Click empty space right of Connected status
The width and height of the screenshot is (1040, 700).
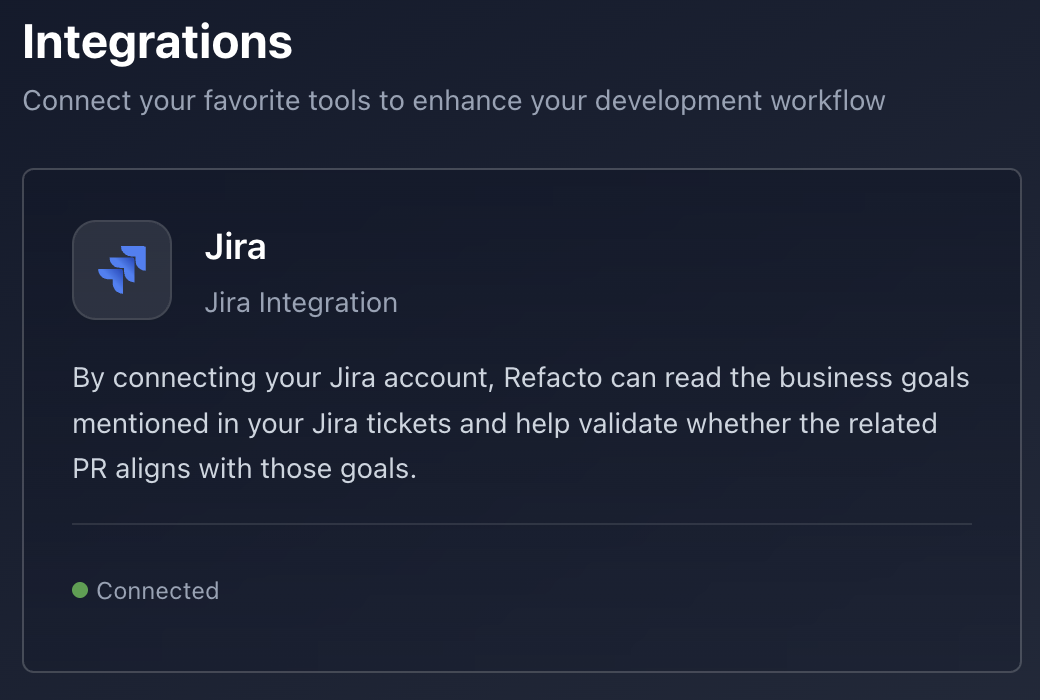(600, 591)
